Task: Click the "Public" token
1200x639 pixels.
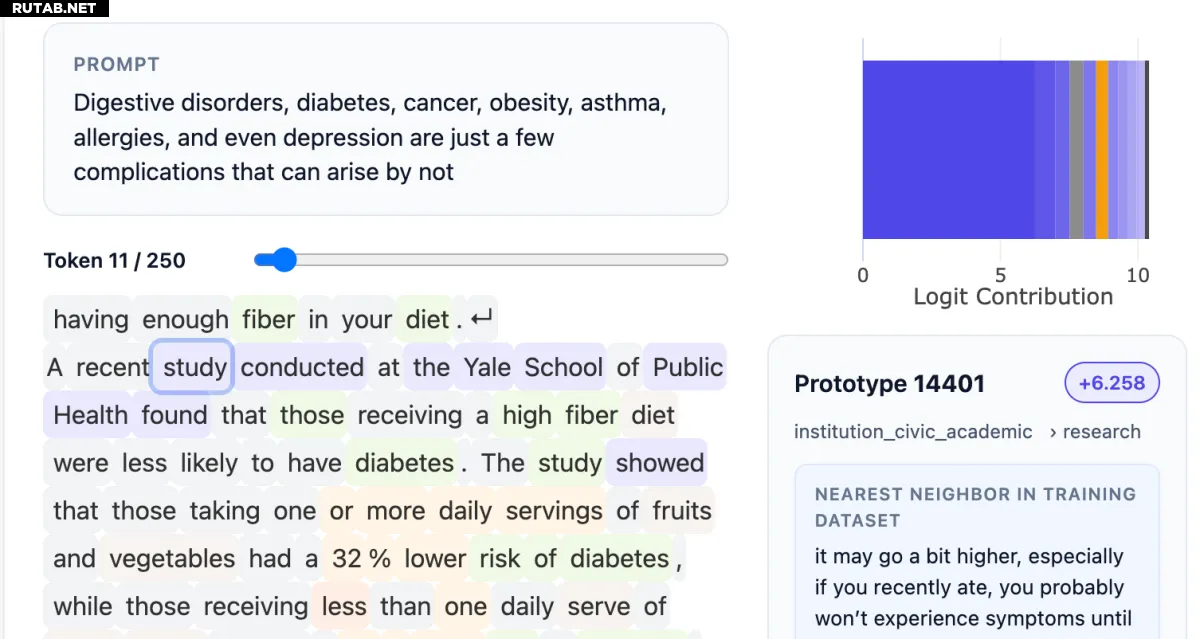Action: click(x=687, y=367)
